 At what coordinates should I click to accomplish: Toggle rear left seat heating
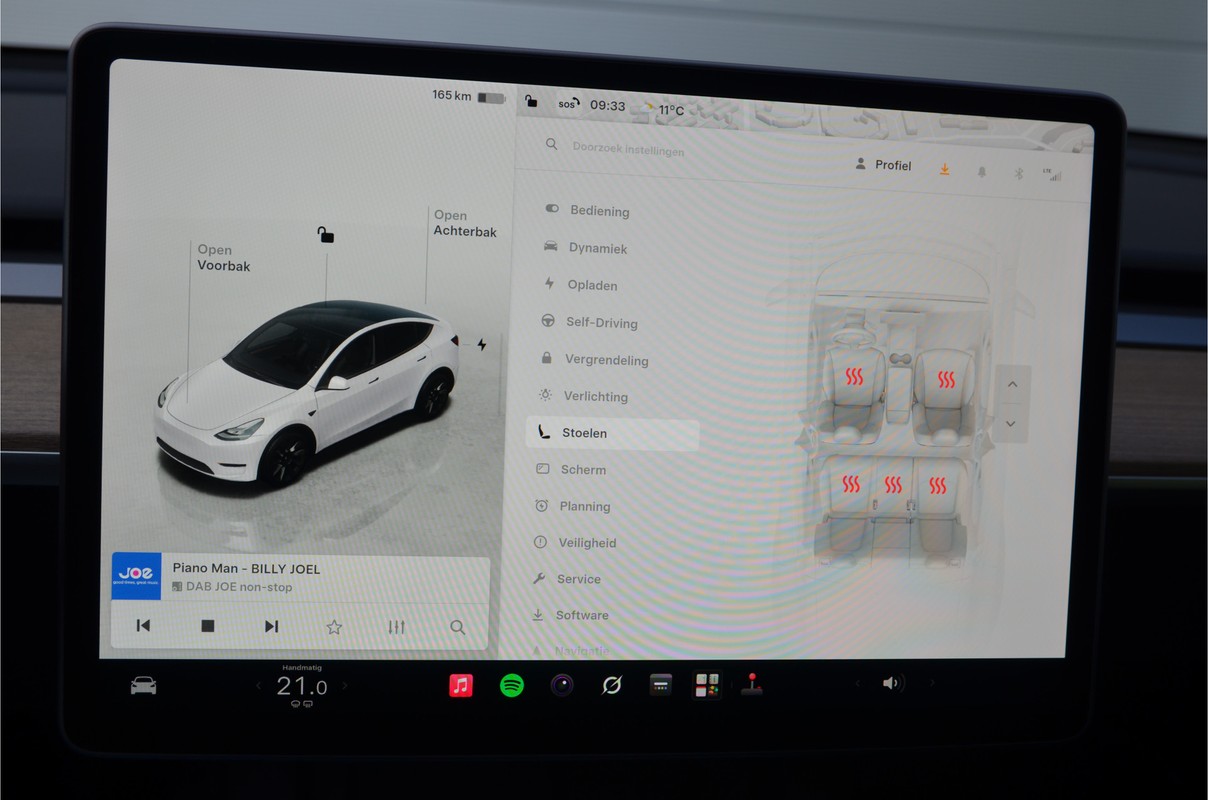(850, 485)
